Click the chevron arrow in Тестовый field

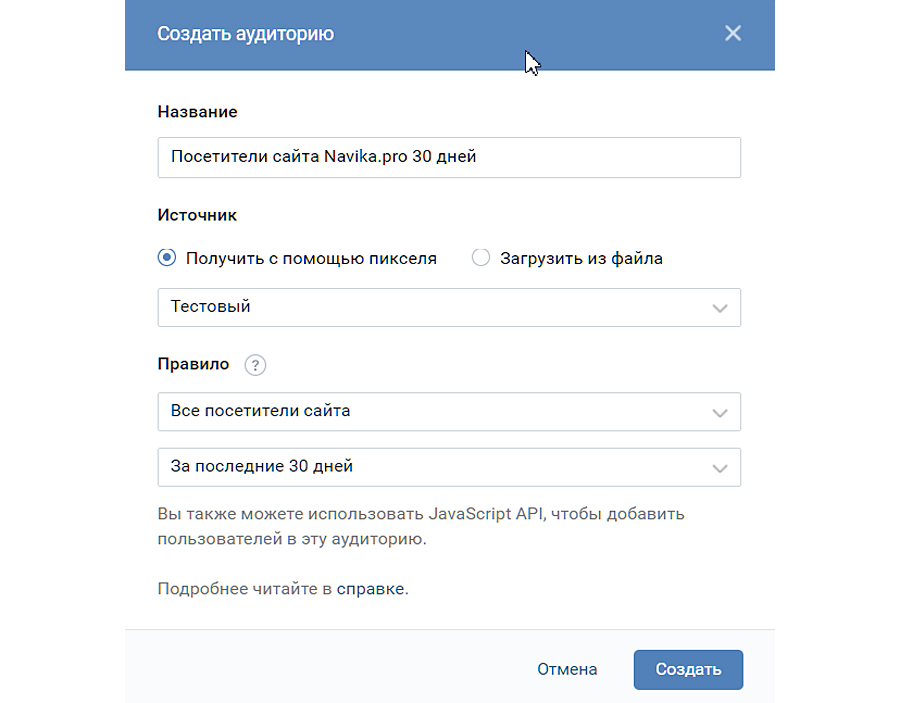point(719,308)
